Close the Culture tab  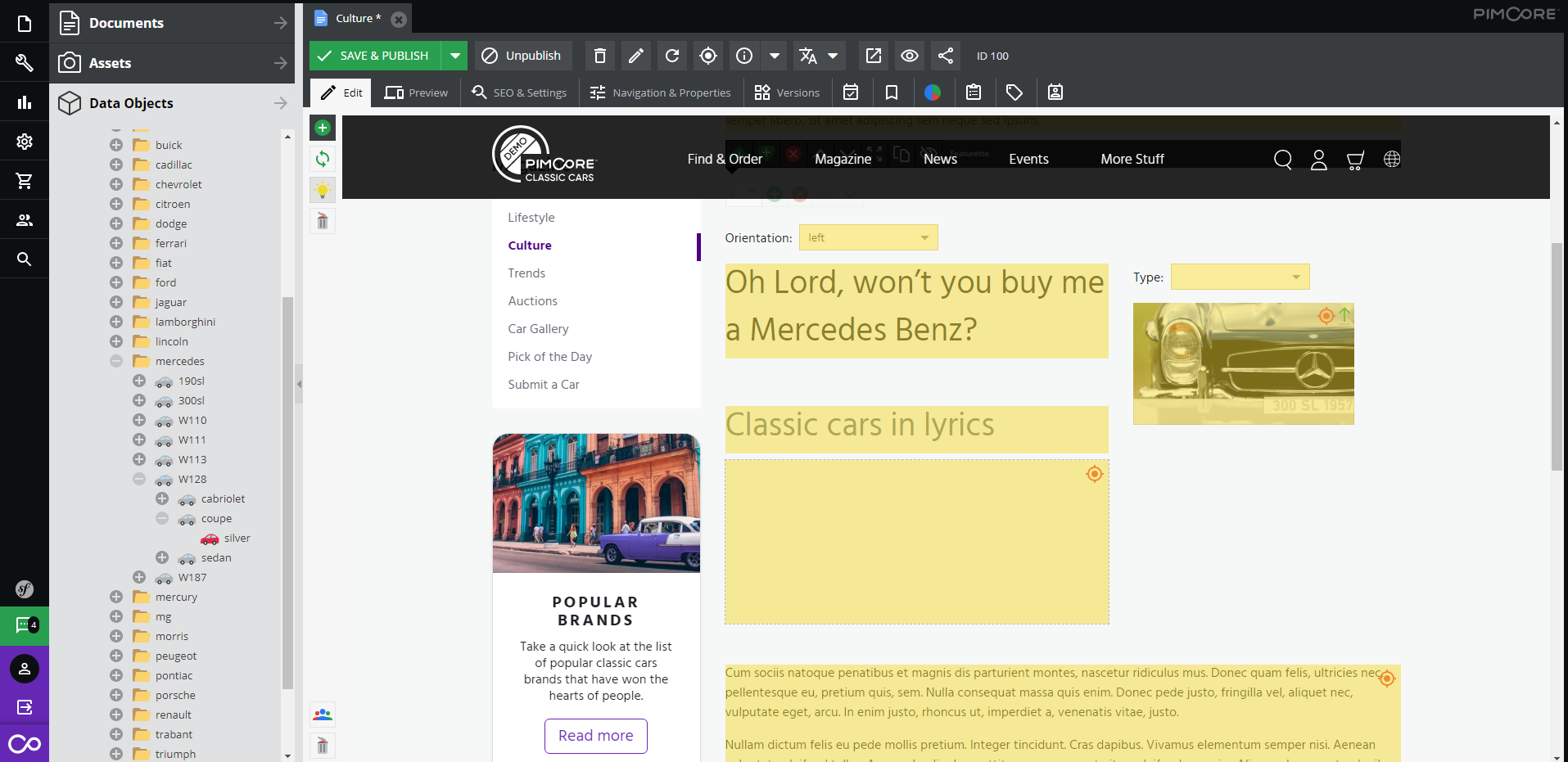pyautogui.click(x=399, y=19)
